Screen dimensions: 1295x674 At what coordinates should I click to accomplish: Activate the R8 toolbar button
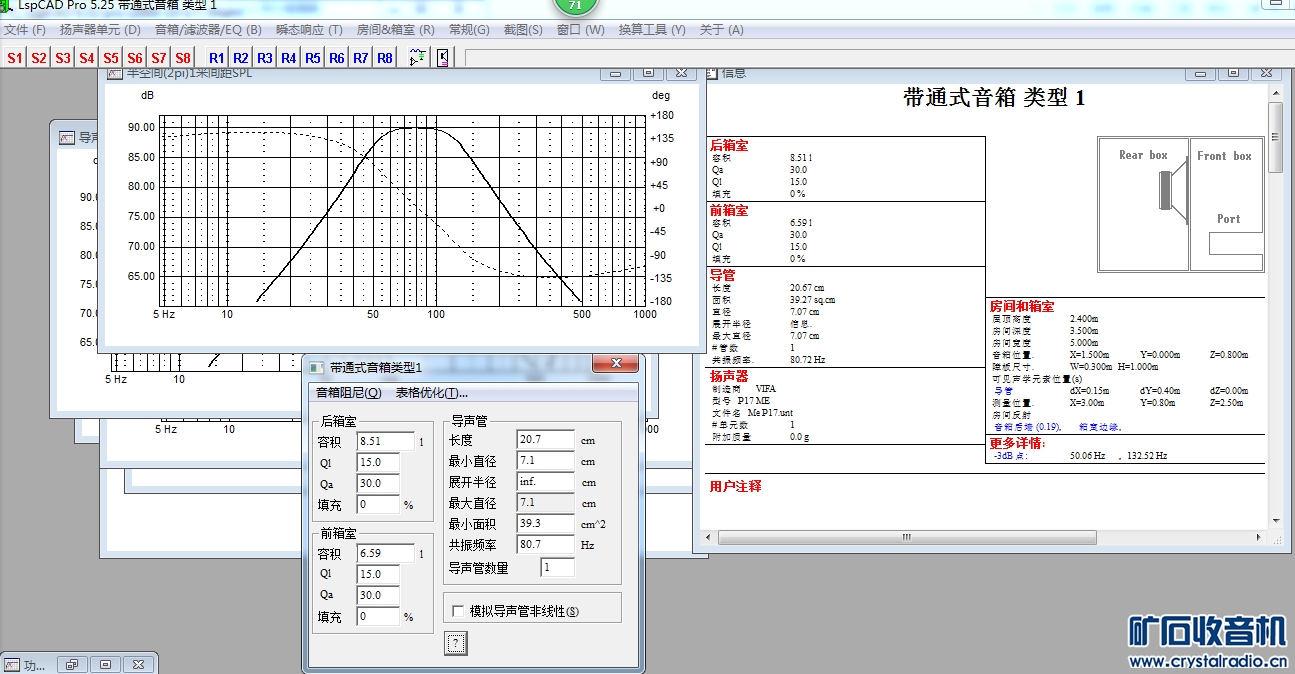pyautogui.click(x=385, y=58)
